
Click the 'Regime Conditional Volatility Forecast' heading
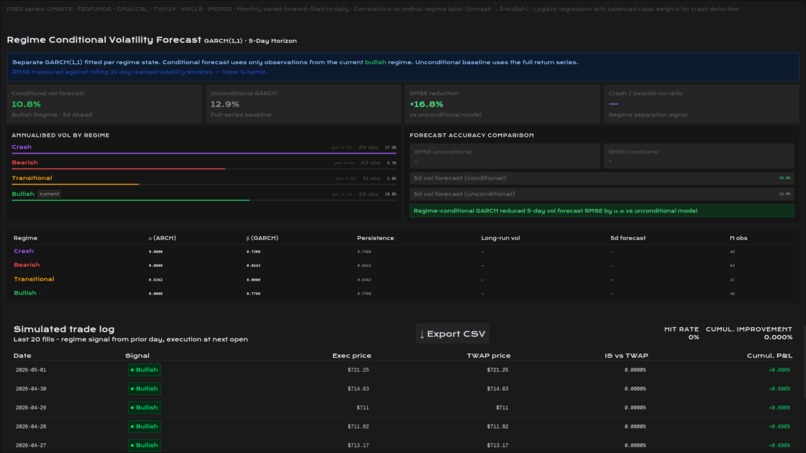coord(104,40)
